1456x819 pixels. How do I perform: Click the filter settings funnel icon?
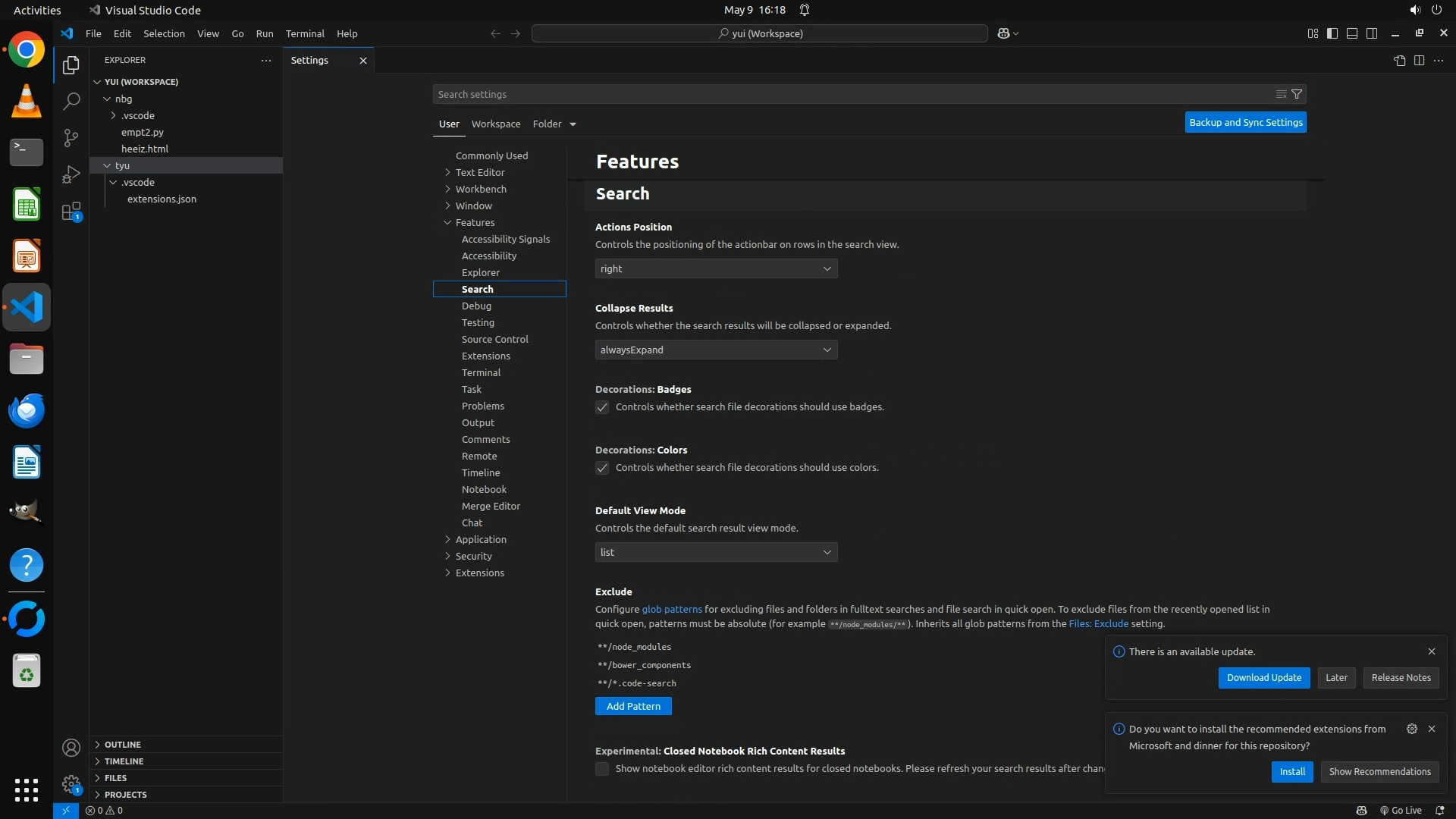click(x=1297, y=94)
